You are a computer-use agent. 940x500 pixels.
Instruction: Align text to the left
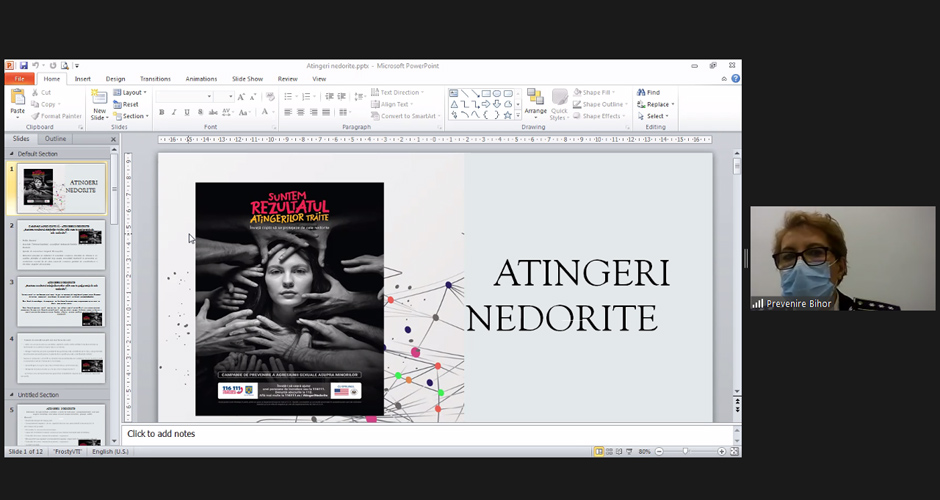pyautogui.click(x=288, y=112)
